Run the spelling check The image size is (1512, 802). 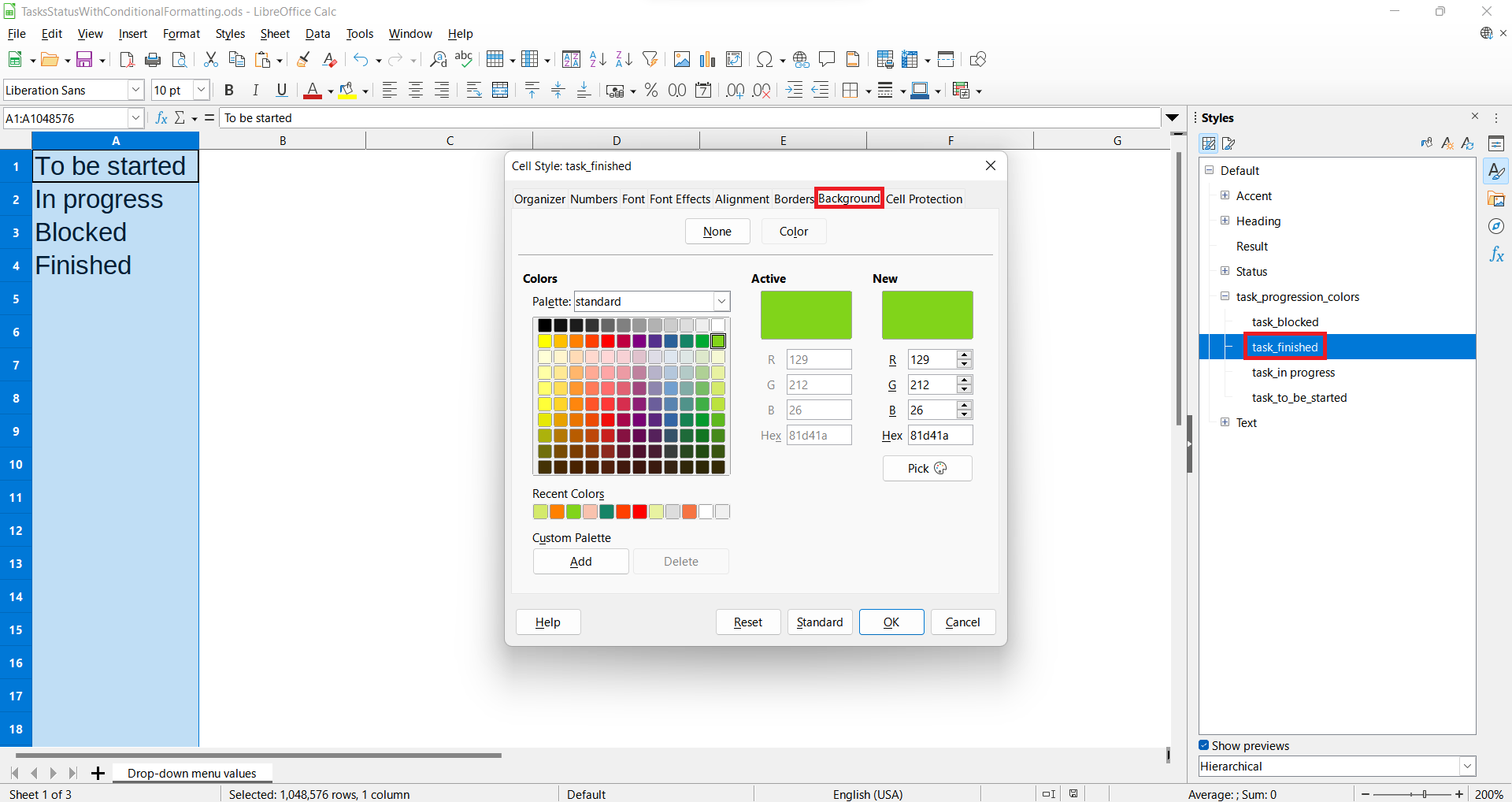[463, 59]
